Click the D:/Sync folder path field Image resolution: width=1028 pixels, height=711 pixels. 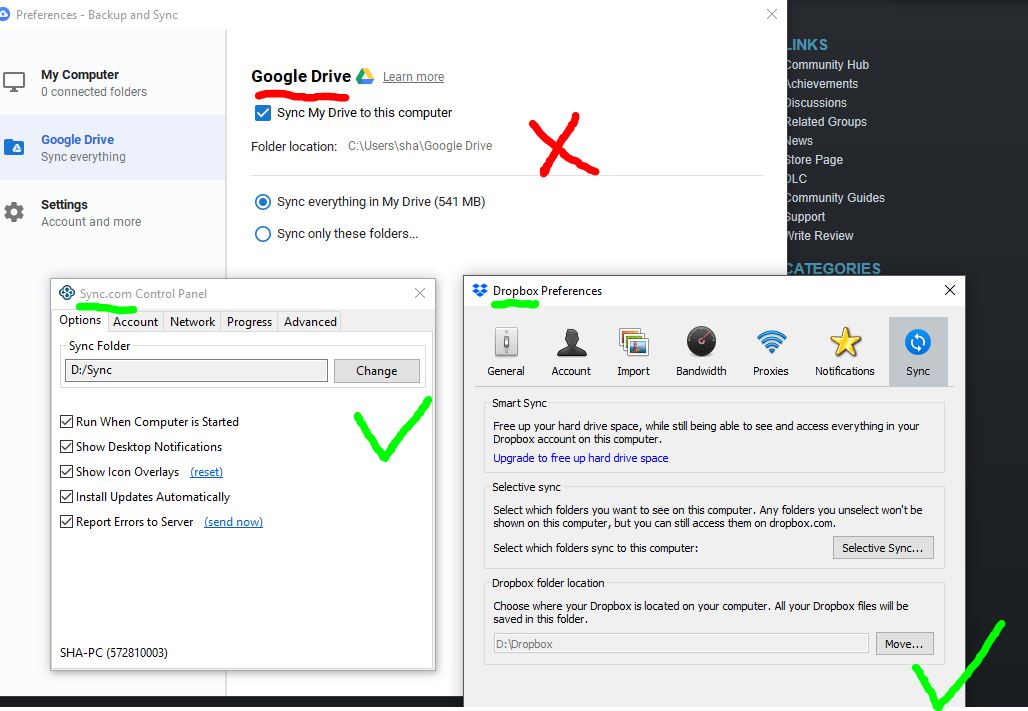coord(195,370)
